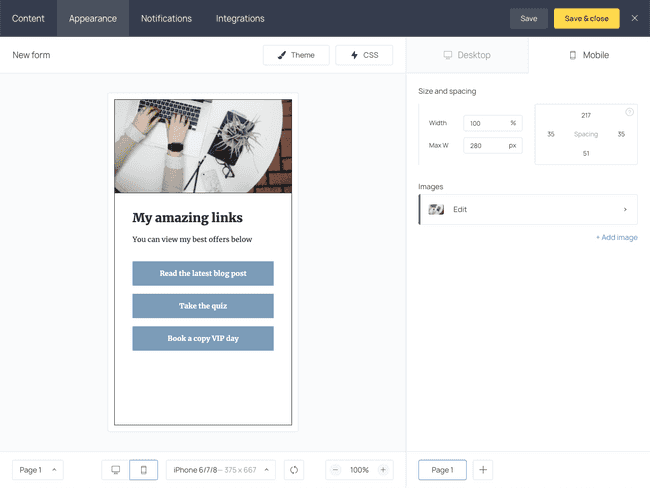This screenshot has height=488, width=650.
Task: Open the Integrations tab
Action: click(240, 18)
